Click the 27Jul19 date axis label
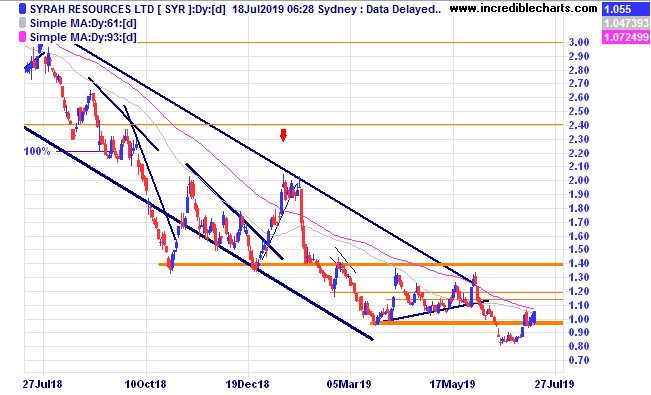The width and height of the screenshot is (651, 395). (554, 384)
